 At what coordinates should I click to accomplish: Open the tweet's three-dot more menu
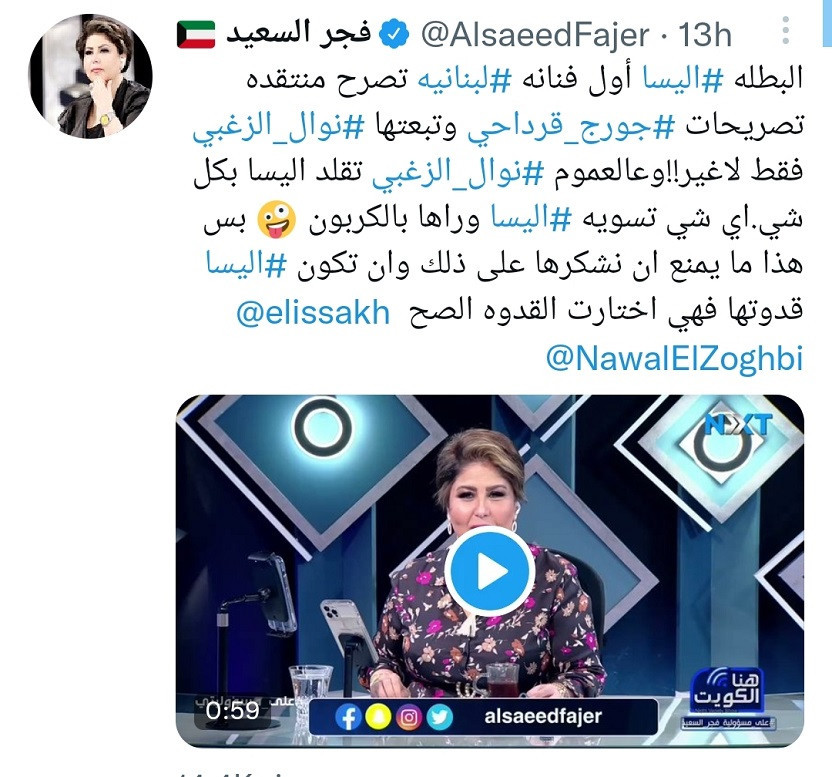point(785,30)
